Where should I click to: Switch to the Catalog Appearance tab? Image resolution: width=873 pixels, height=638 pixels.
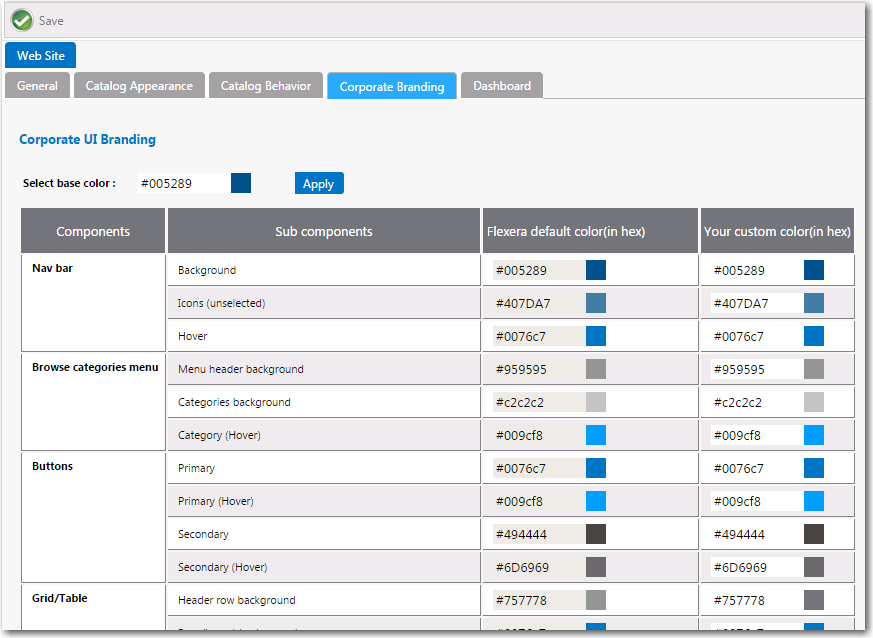click(x=139, y=86)
